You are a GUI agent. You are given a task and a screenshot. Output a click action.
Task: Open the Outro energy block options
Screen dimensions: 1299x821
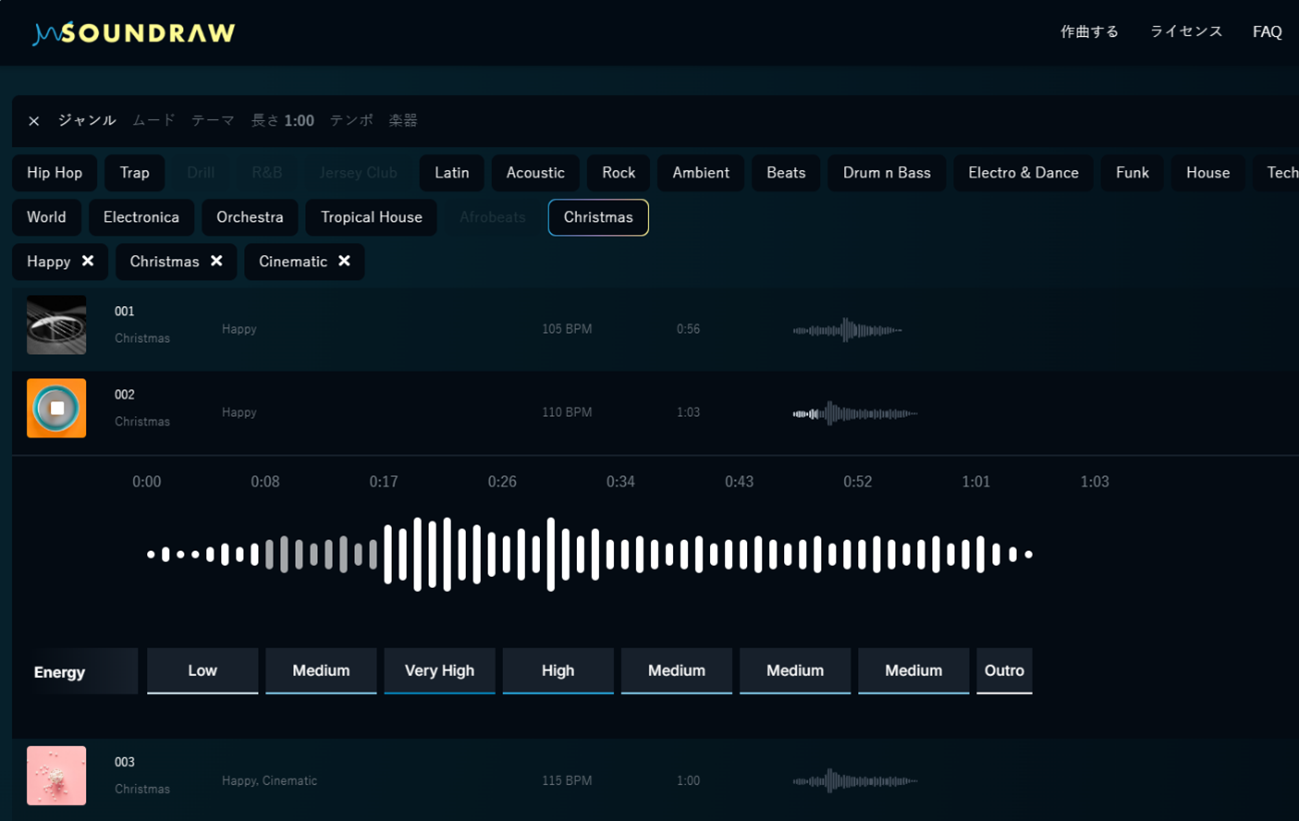coord(1004,671)
